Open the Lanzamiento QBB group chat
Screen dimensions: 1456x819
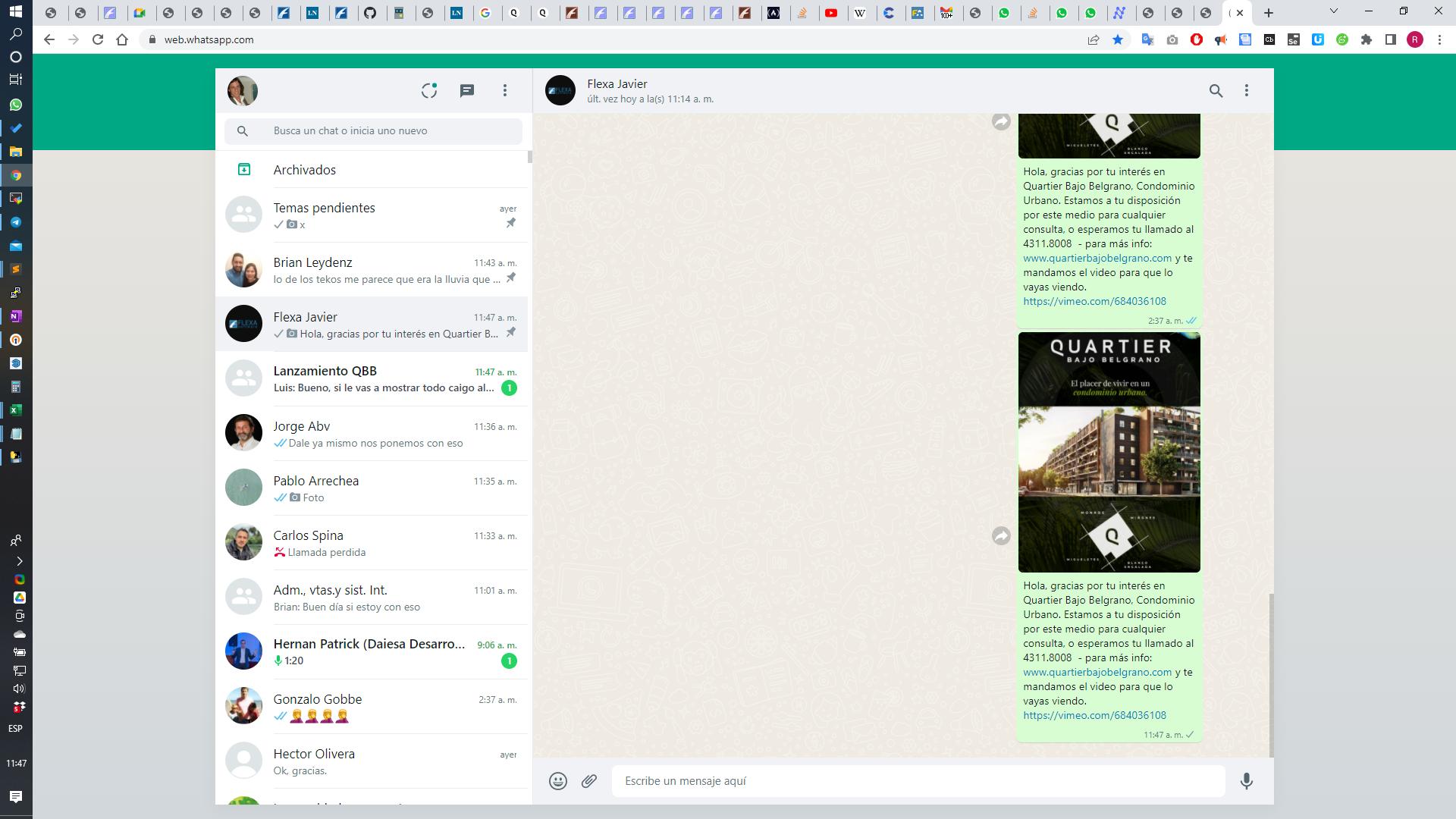pyautogui.click(x=372, y=379)
